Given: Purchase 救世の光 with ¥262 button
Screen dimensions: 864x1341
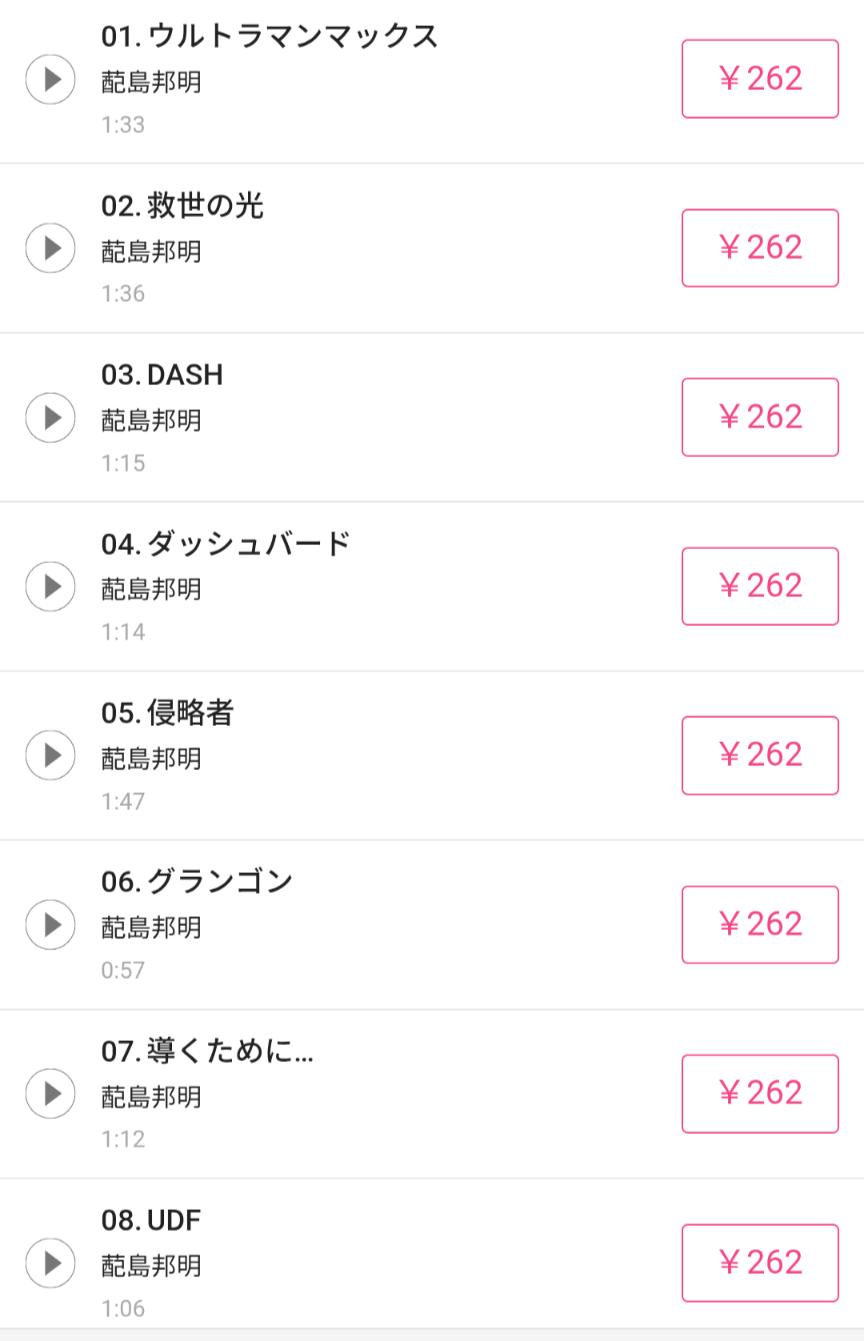Looking at the screenshot, I should tap(760, 248).
